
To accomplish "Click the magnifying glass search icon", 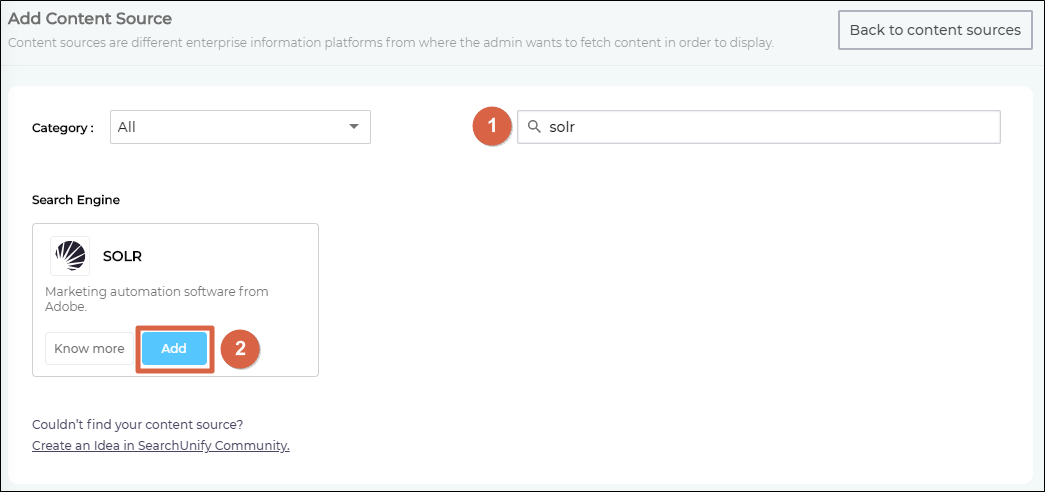I will pos(534,127).
